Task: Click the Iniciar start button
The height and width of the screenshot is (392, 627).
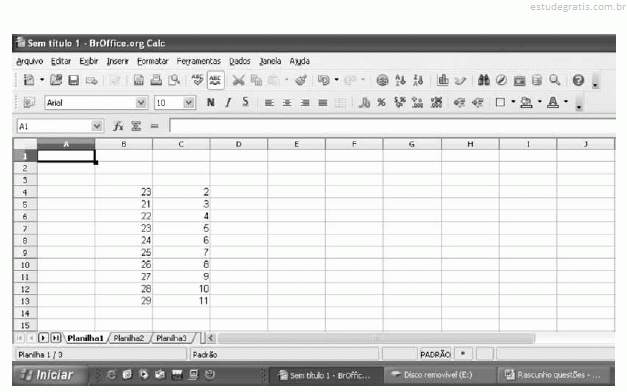Action: (50, 375)
